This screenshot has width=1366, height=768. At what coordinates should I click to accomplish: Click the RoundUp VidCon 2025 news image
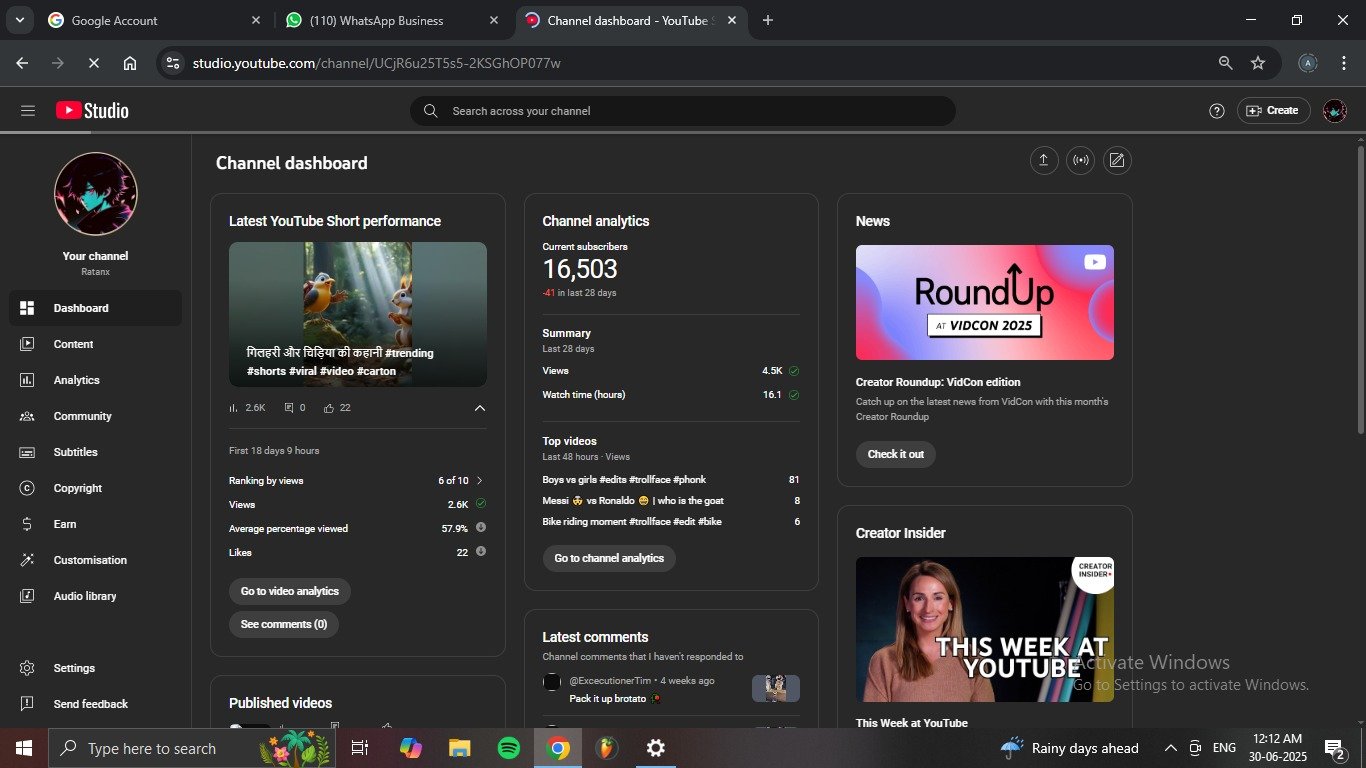pyautogui.click(x=985, y=302)
